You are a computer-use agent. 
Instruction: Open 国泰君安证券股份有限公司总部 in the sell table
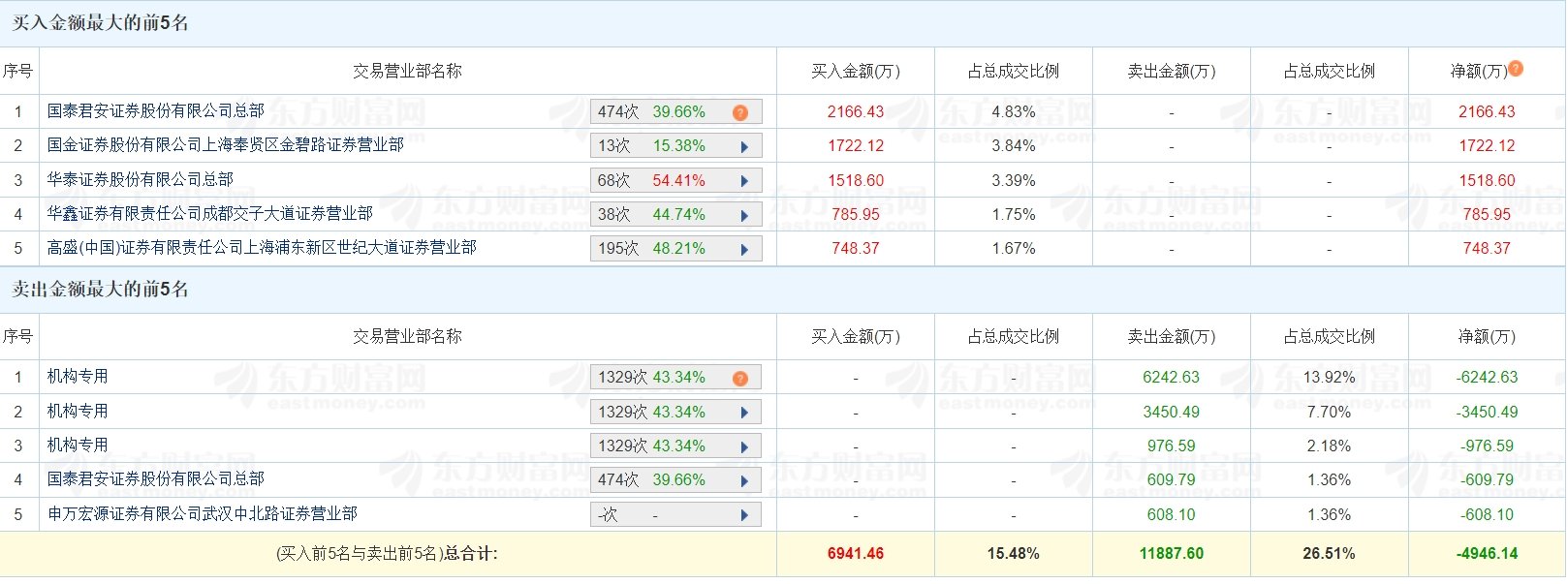coord(156,478)
